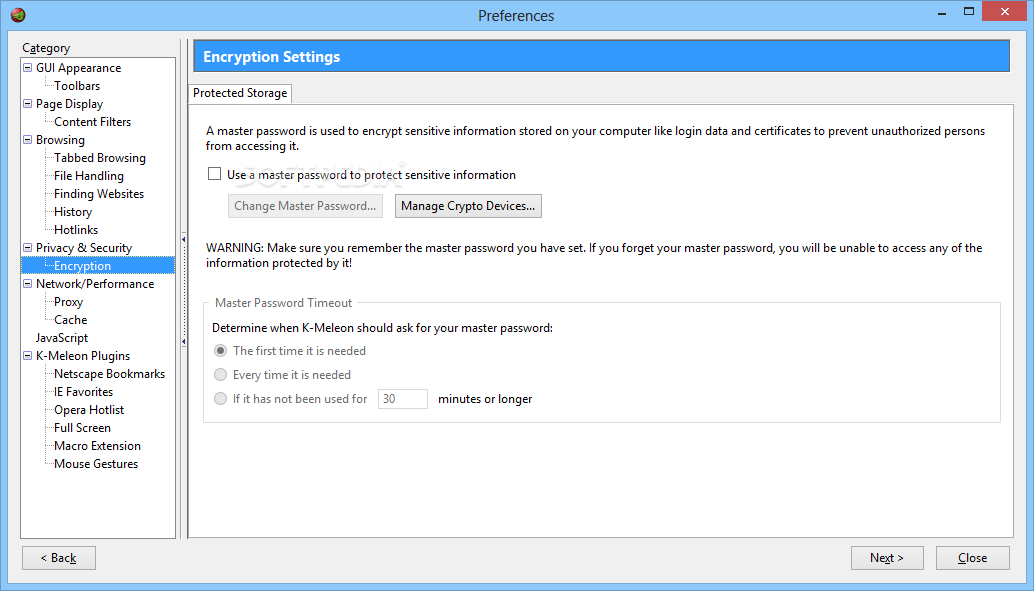Viewport: 1034px width, 591px height.
Task: Enable the master password checkbox
Action: click(214, 174)
